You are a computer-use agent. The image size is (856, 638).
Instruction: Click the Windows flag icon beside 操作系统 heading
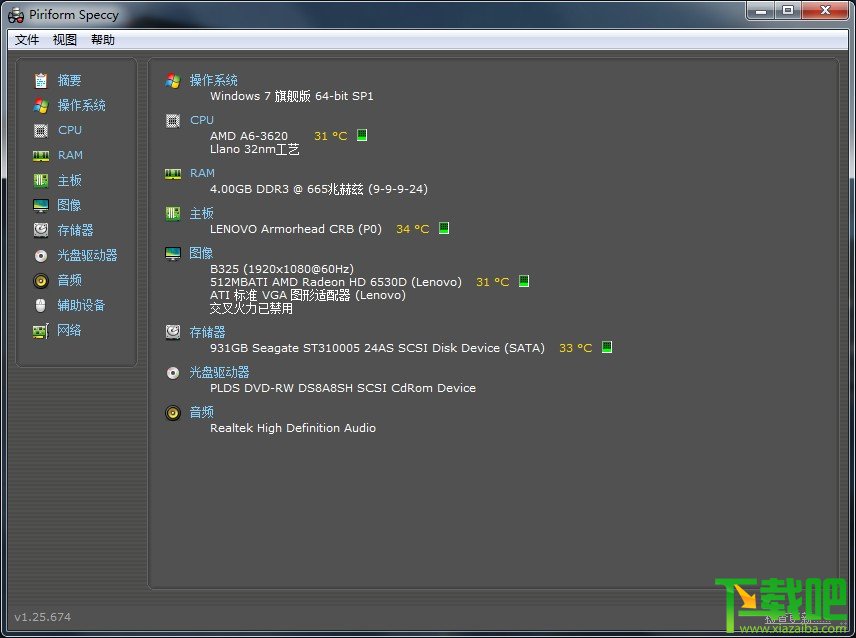[x=173, y=81]
